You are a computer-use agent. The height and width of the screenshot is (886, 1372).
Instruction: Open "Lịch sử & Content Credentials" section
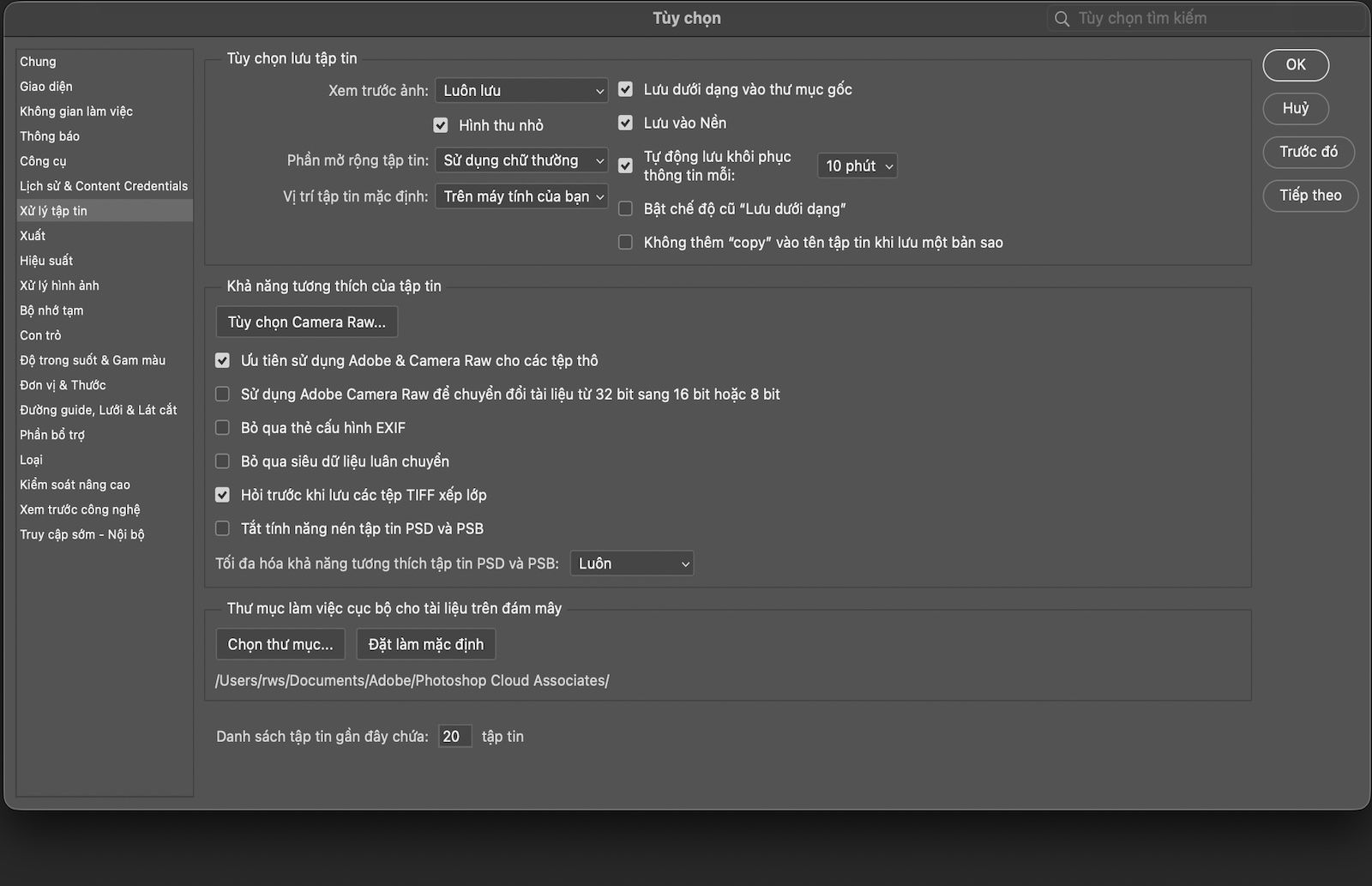tap(105, 186)
